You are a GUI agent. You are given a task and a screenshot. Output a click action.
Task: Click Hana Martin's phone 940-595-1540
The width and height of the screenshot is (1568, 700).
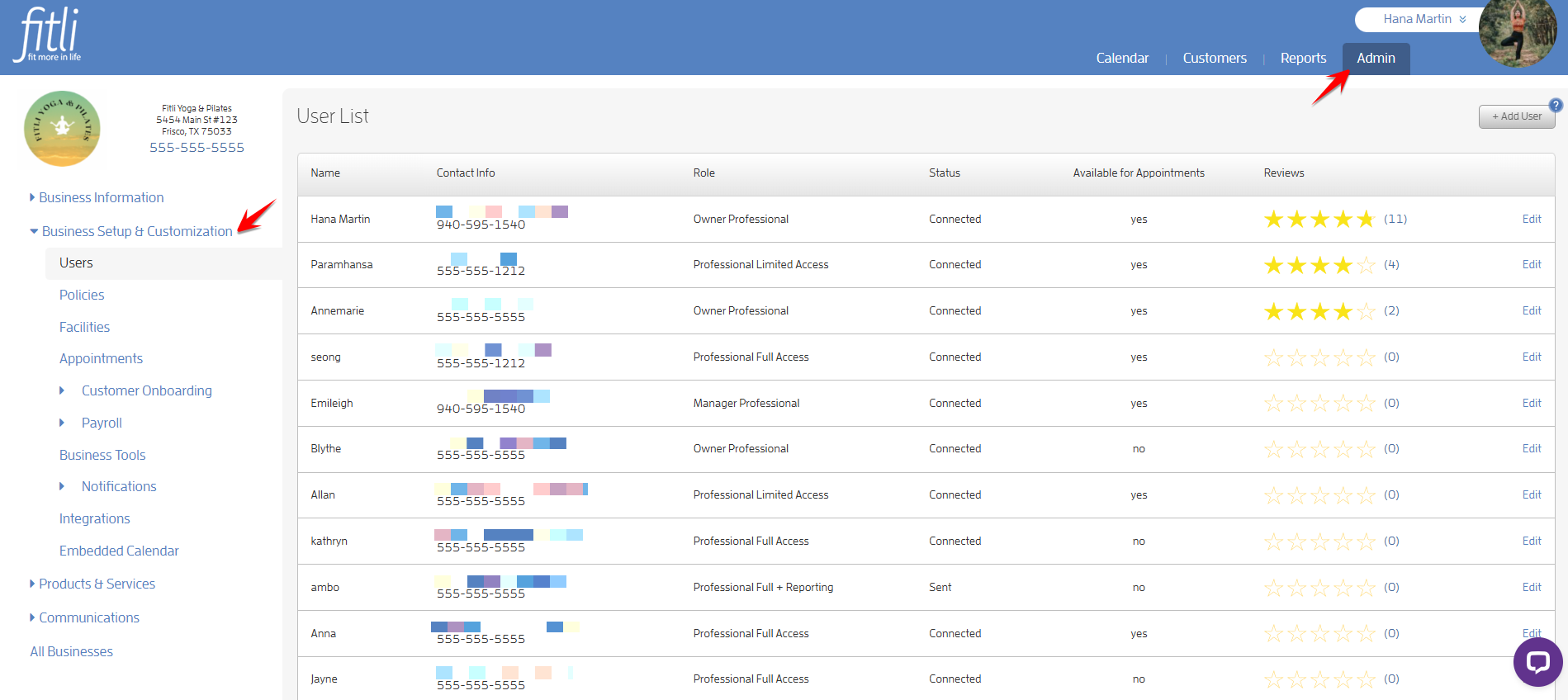(481, 225)
